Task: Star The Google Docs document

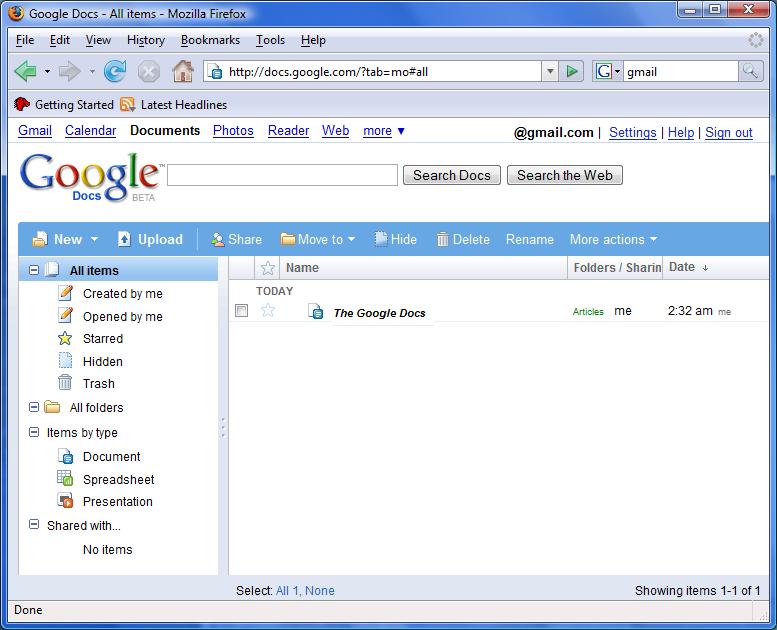Action: [x=268, y=311]
